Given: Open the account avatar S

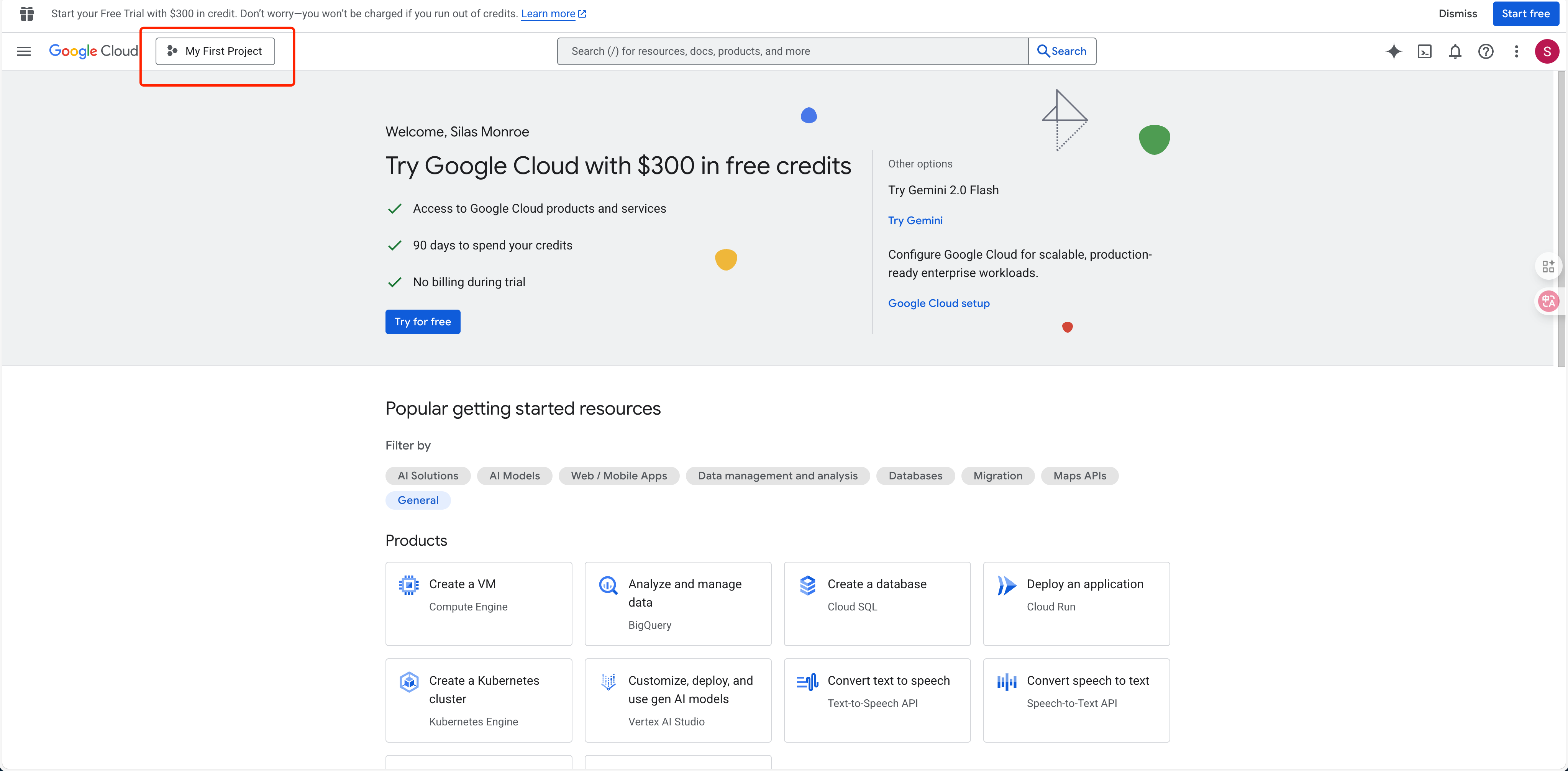Looking at the screenshot, I should point(1547,51).
